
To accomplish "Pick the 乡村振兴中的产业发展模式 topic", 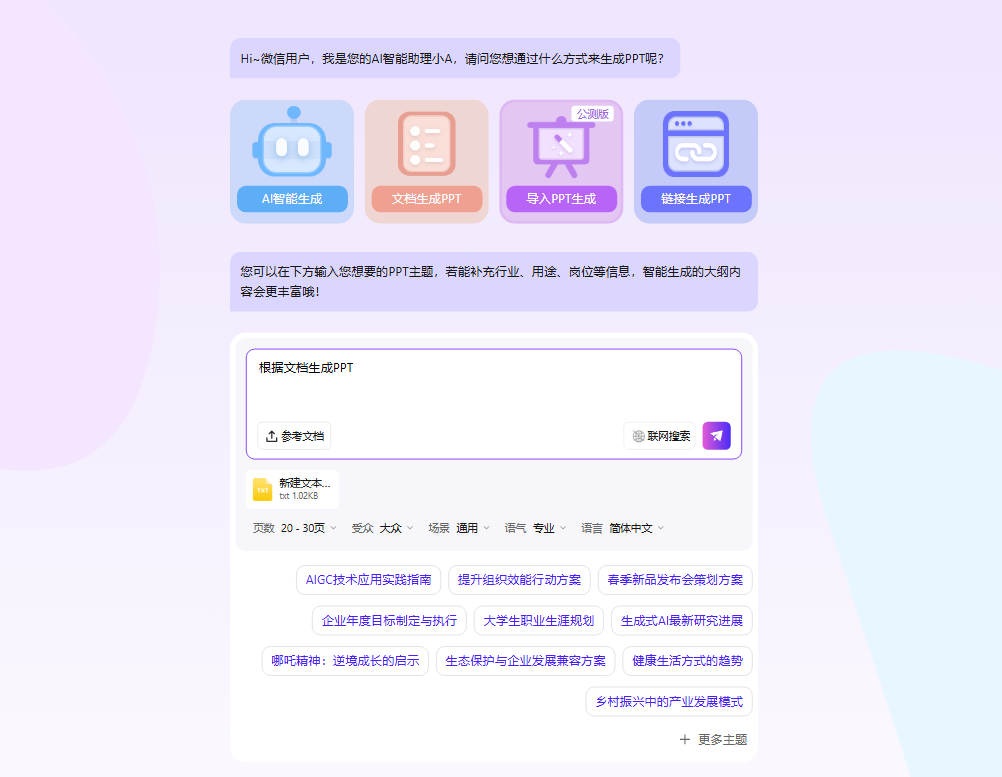I will 669,702.
